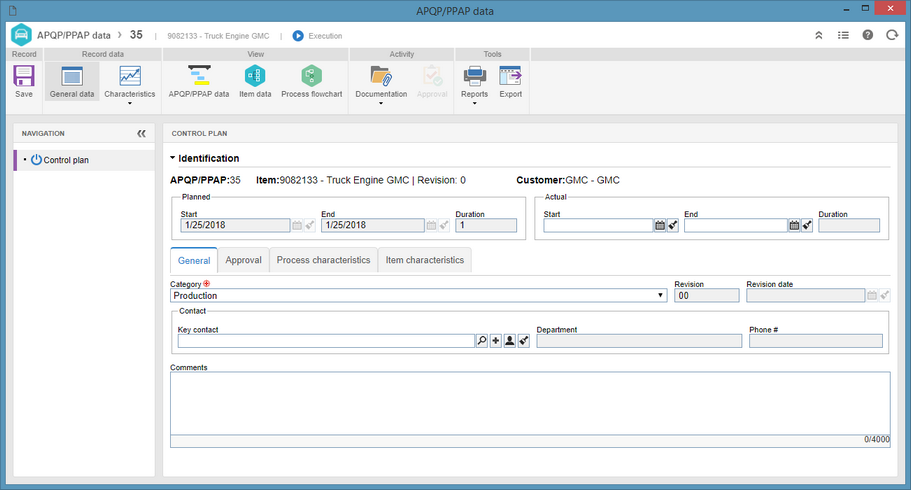Open the Documentation folder icon

[x=381, y=76]
